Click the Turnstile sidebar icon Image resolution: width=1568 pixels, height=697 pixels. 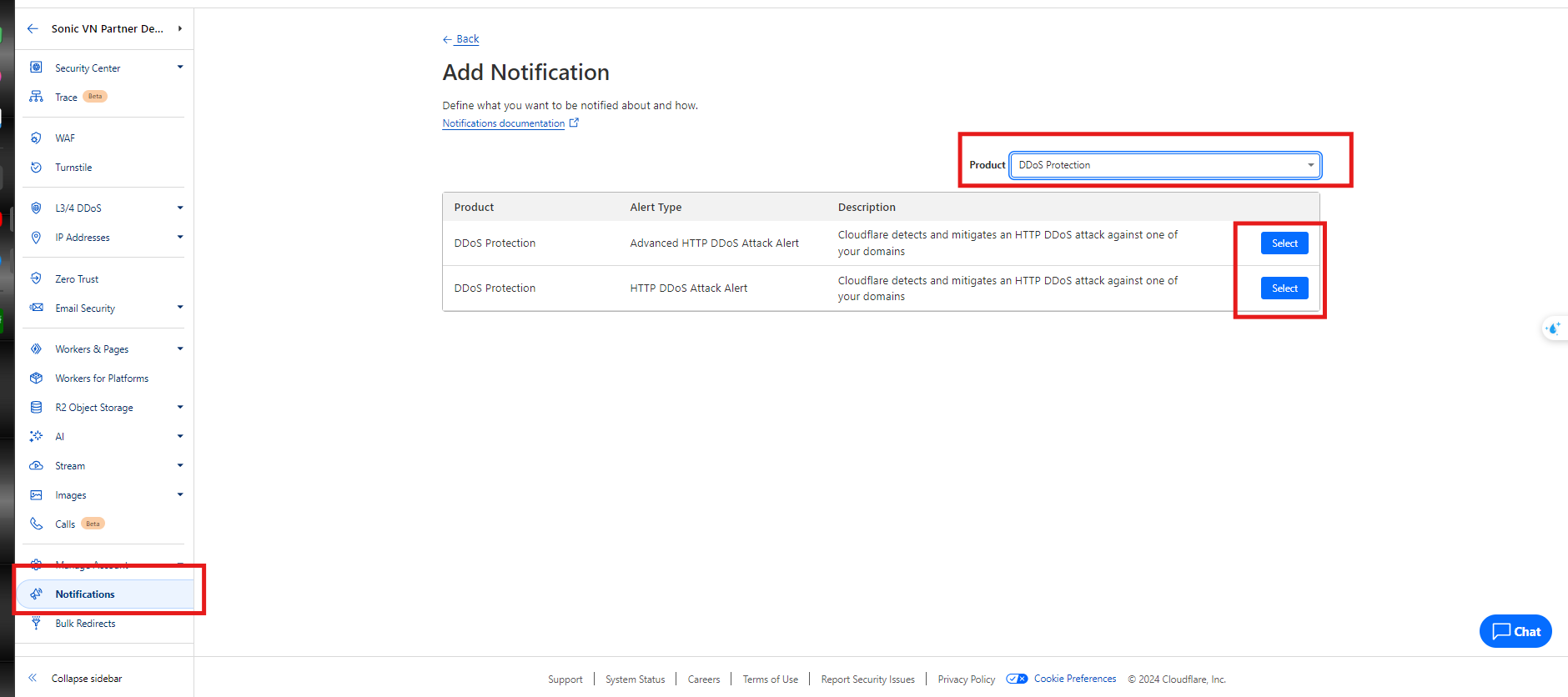pos(36,168)
